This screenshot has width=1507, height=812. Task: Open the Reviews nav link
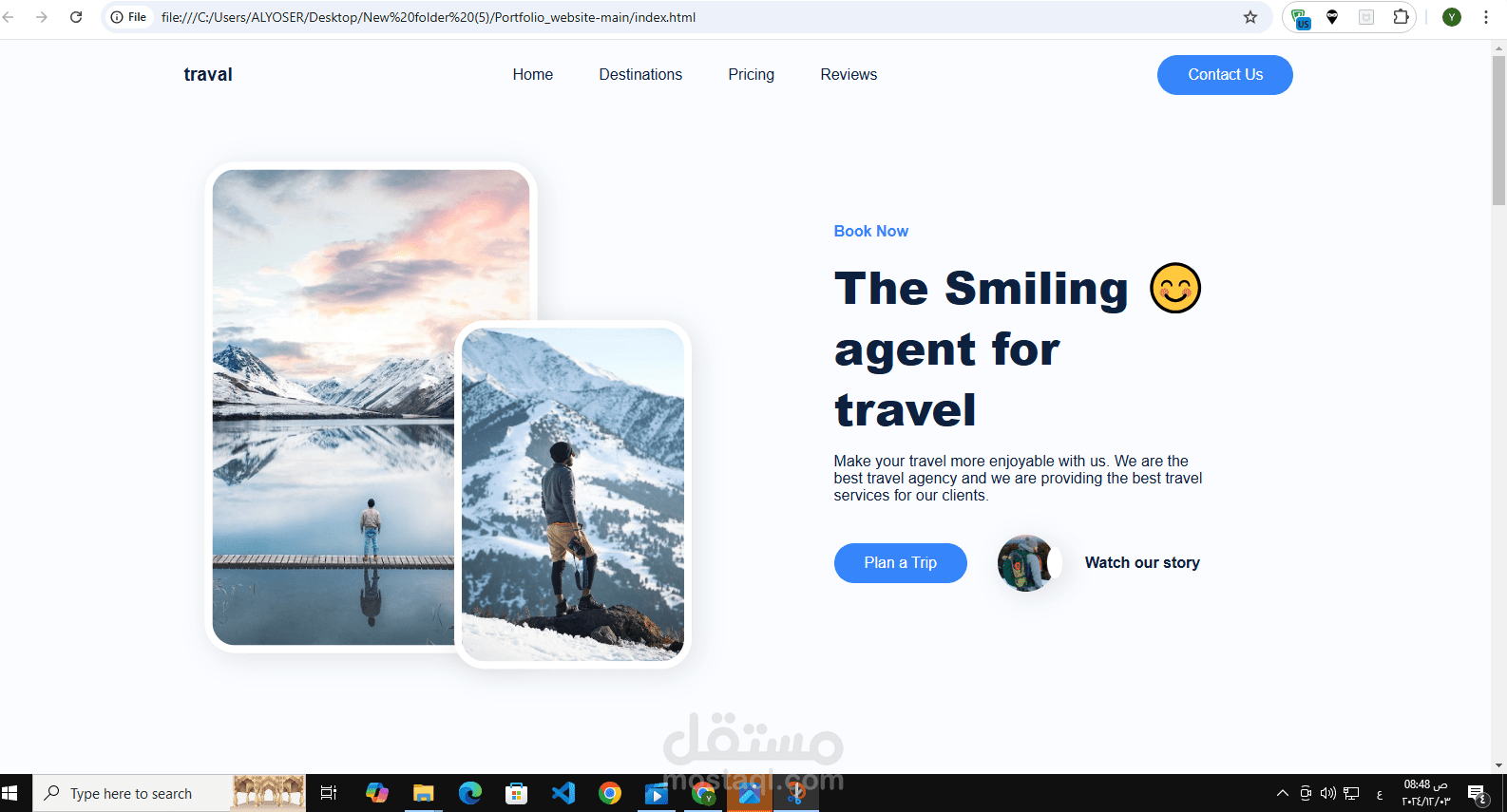(x=849, y=74)
